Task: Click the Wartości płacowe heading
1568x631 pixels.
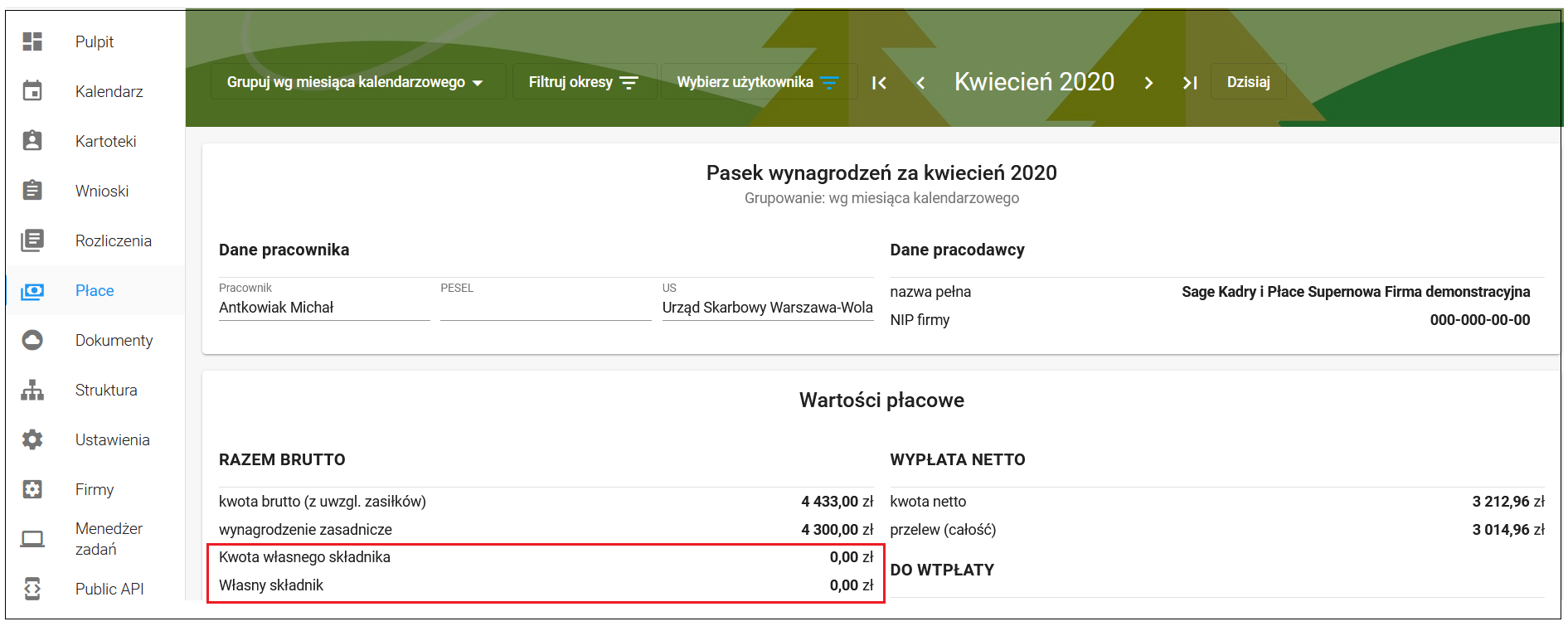Action: [x=881, y=400]
